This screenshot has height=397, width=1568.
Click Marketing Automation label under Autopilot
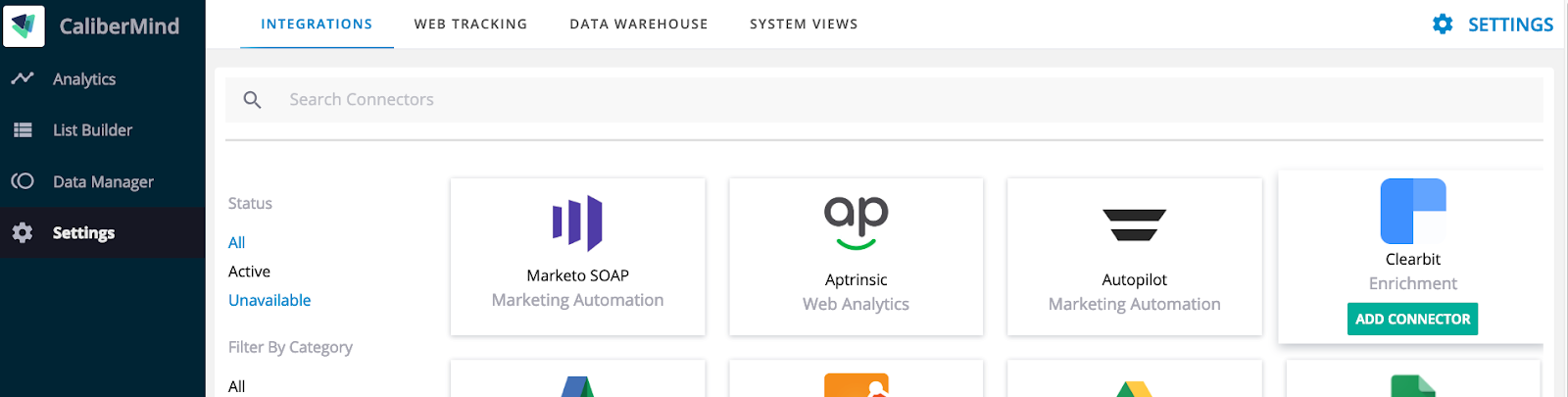(x=1134, y=304)
